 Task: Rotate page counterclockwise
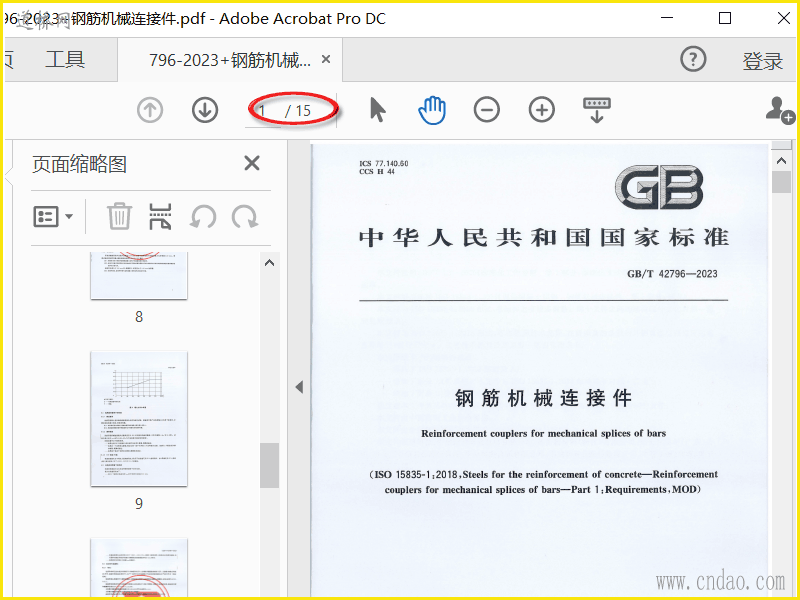203,217
